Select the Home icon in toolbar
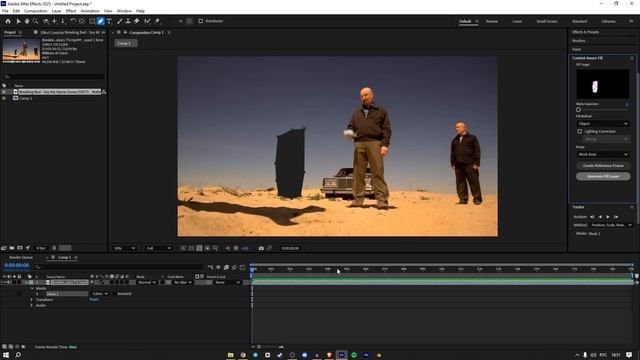This screenshot has height=360, width=640. point(8,21)
